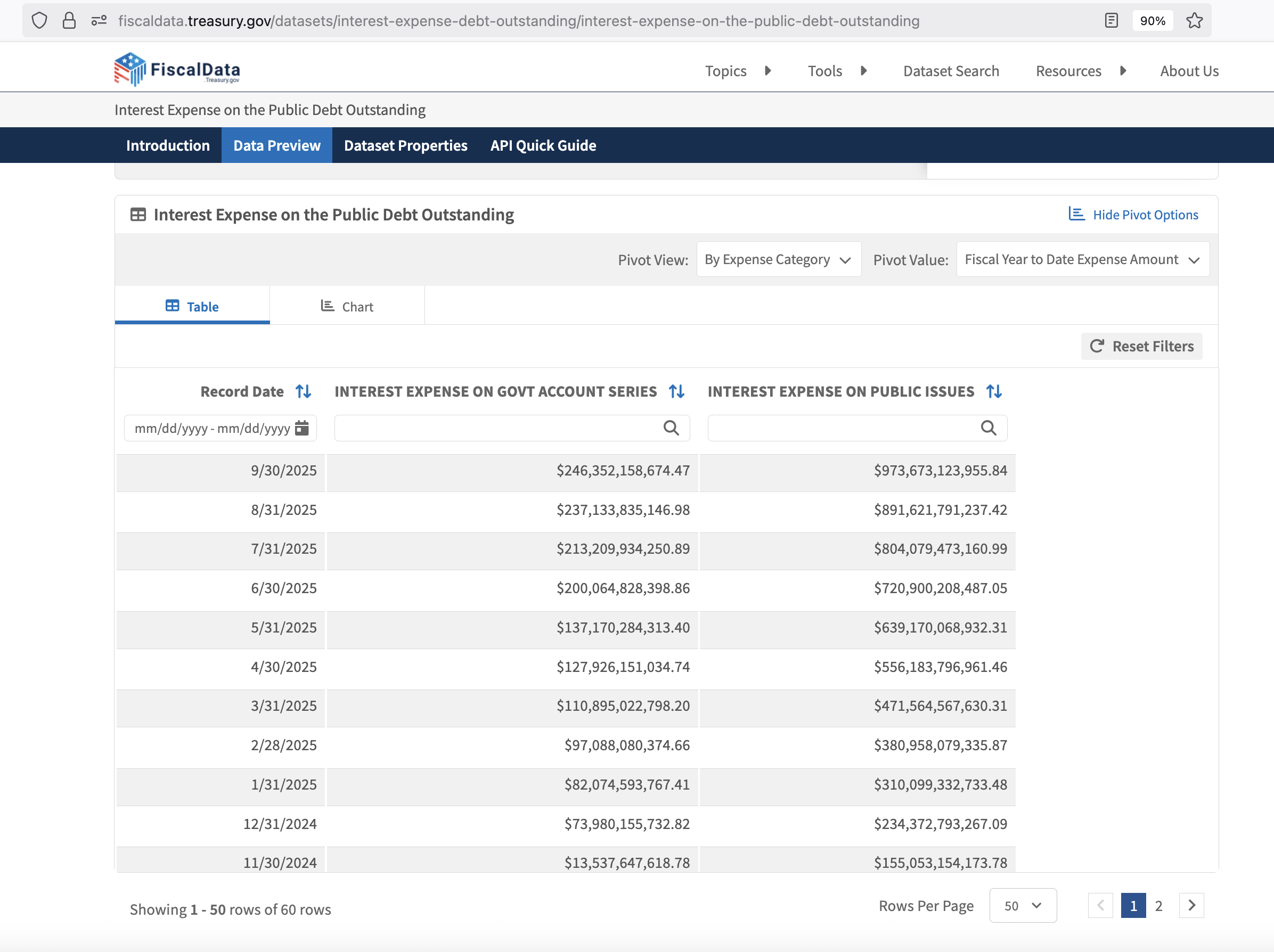
Task: Open Pivot Value dropdown
Action: pos(1082,260)
